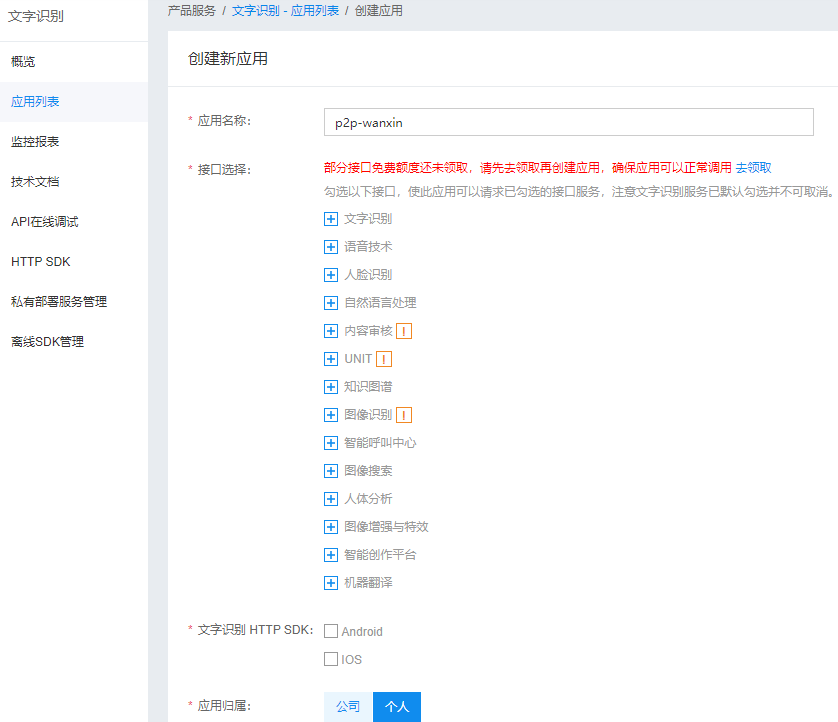The height and width of the screenshot is (722, 838).
Task: Expand the 语音技术 plus icon
Action: (331, 247)
